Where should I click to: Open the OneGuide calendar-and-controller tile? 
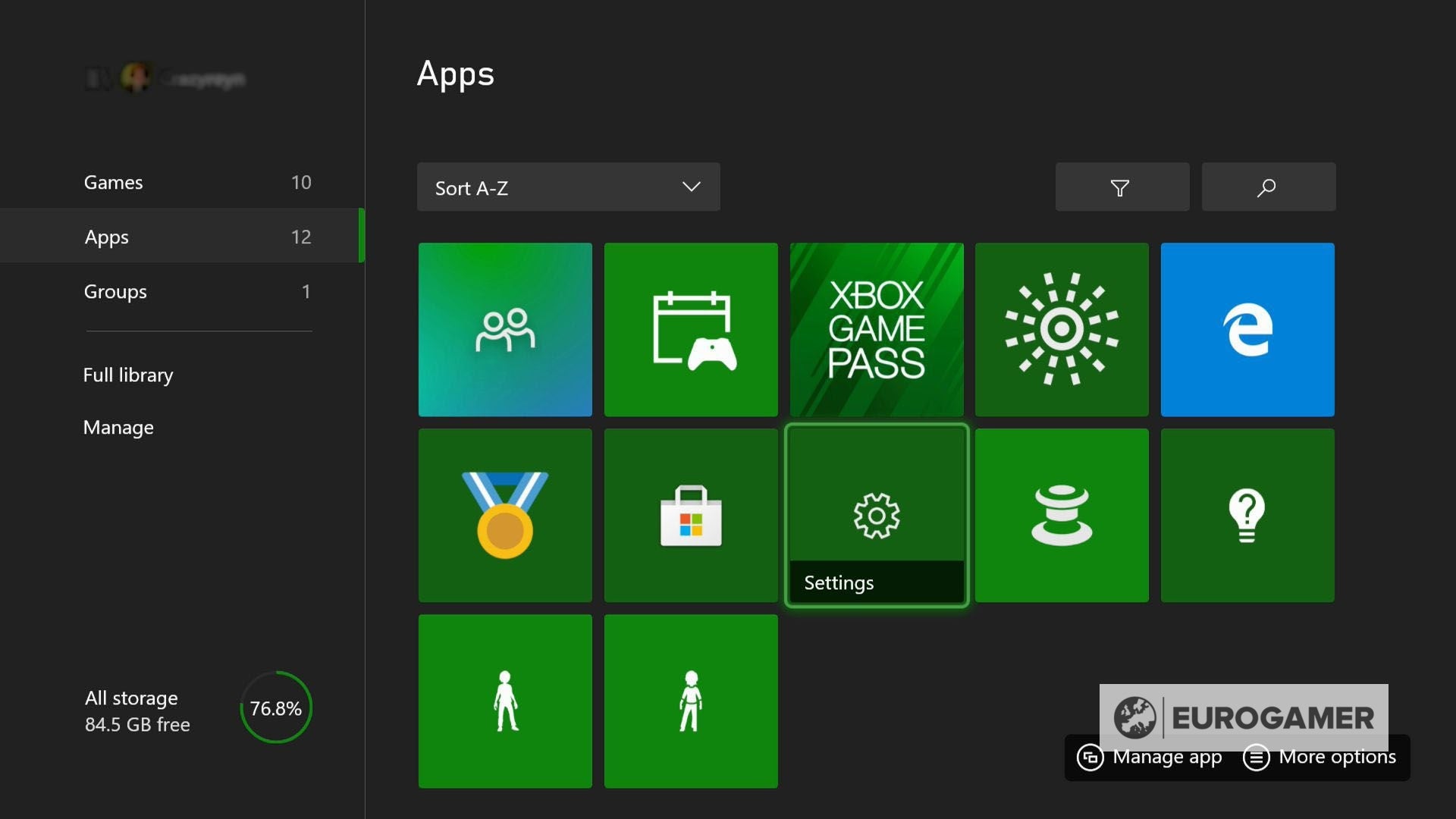pyautogui.click(x=690, y=329)
